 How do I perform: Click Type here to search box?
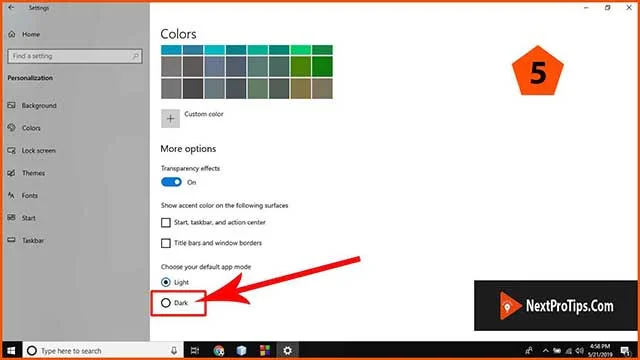tap(103, 351)
